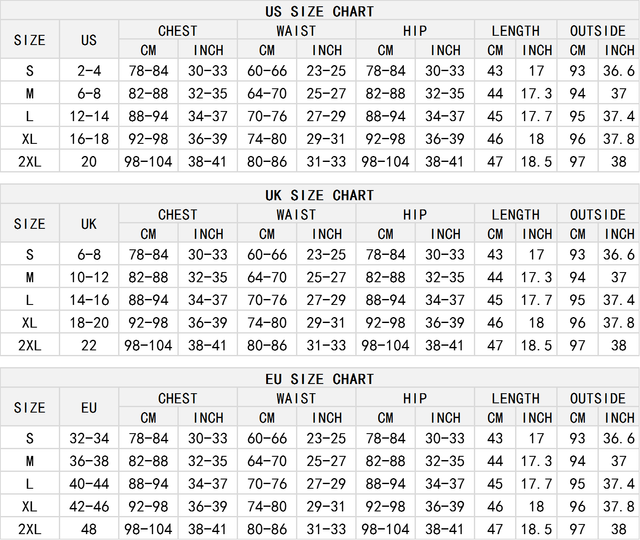Select the US column header cell
Screen dimensions: 640x540
[x=89, y=41]
